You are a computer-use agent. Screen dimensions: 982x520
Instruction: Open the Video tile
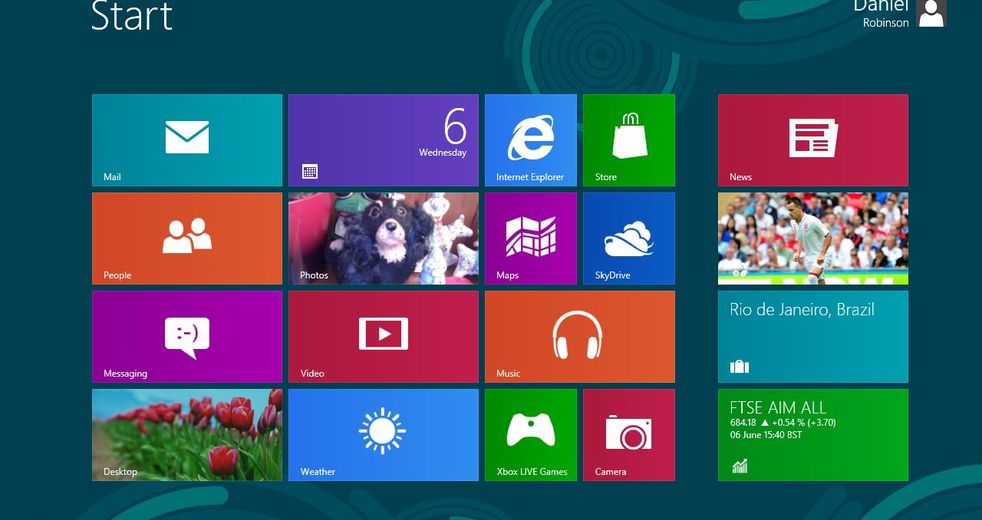383,336
